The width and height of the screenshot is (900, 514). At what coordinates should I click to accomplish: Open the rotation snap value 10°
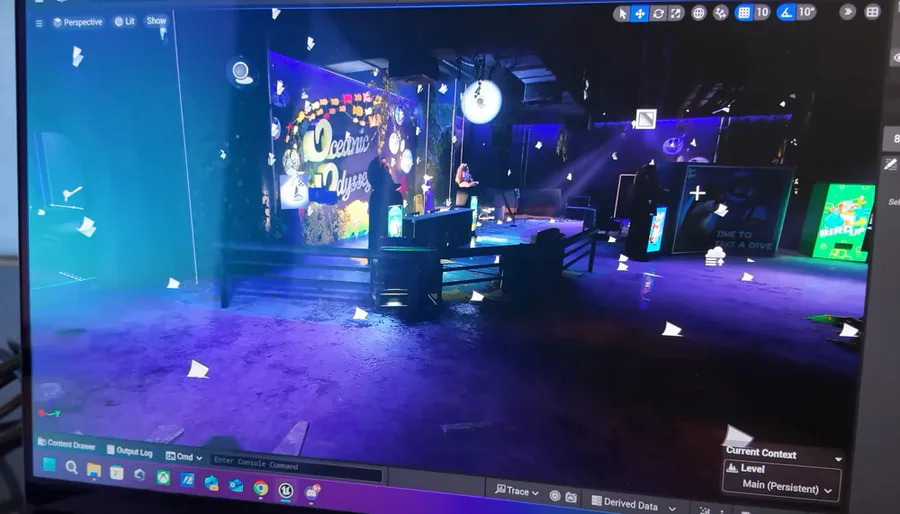806,11
